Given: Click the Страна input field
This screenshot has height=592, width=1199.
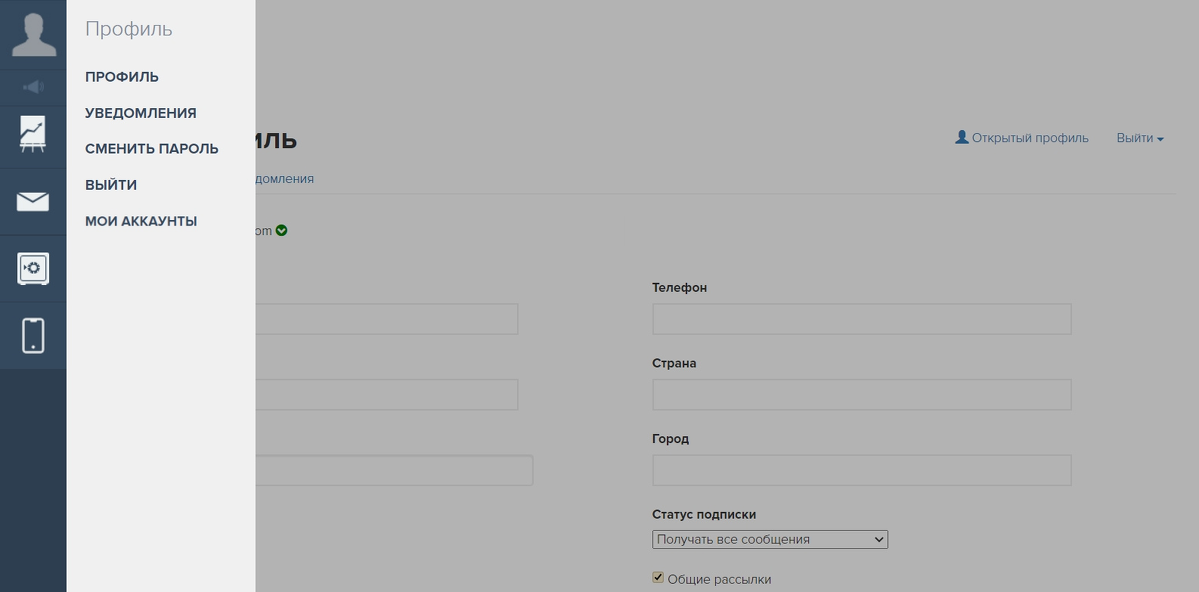Looking at the screenshot, I should tap(862, 395).
